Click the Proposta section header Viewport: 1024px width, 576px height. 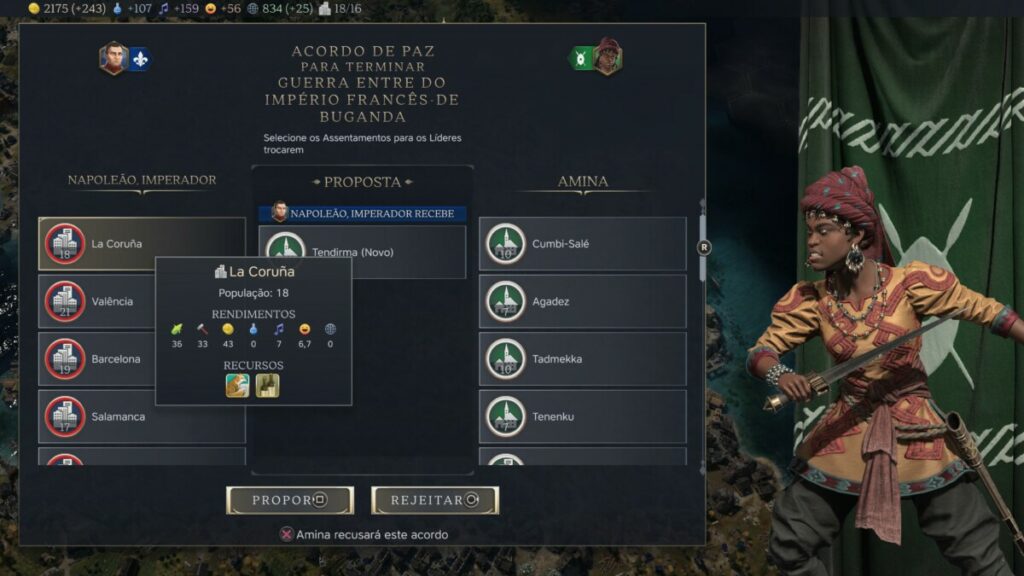click(x=362, y=182)
